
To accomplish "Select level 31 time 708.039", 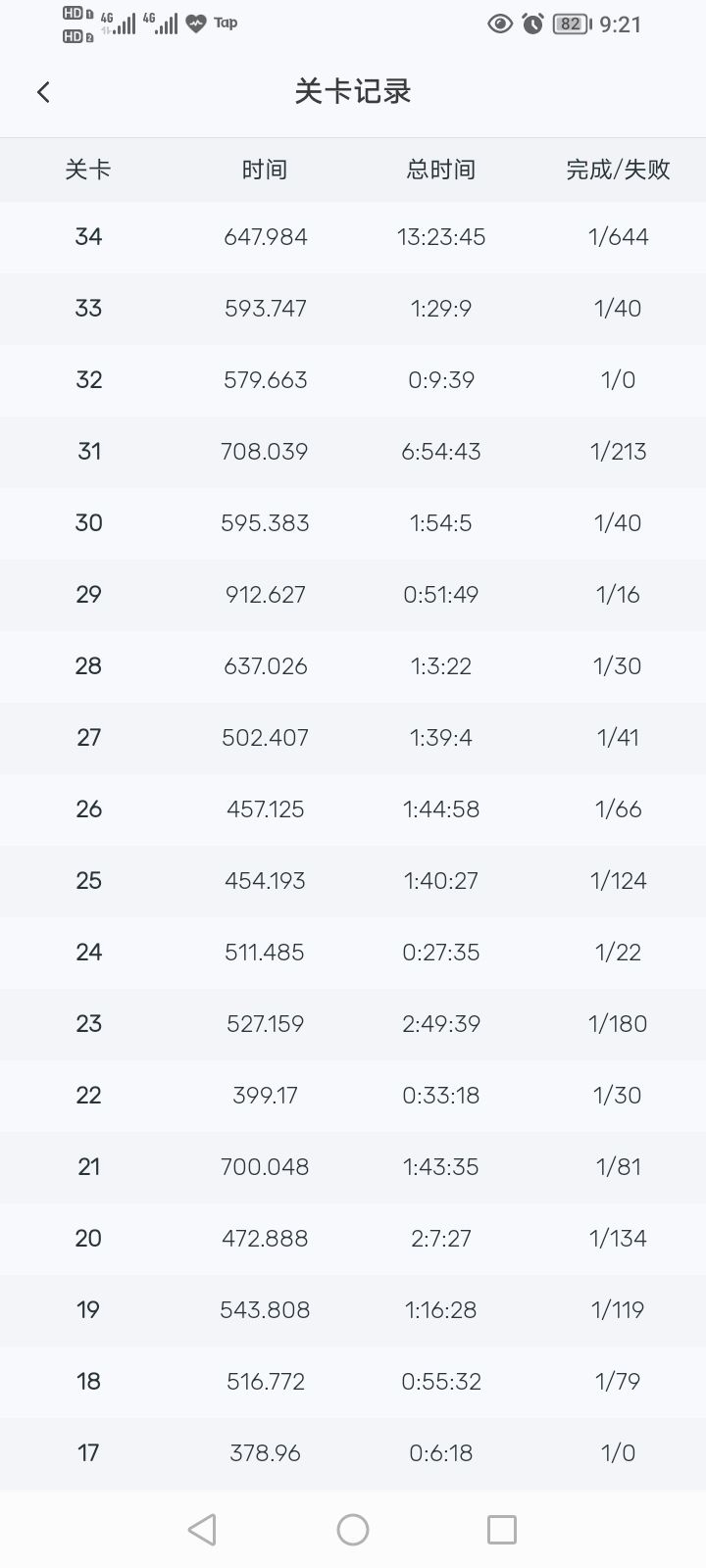I will click(x=265, y=452).
